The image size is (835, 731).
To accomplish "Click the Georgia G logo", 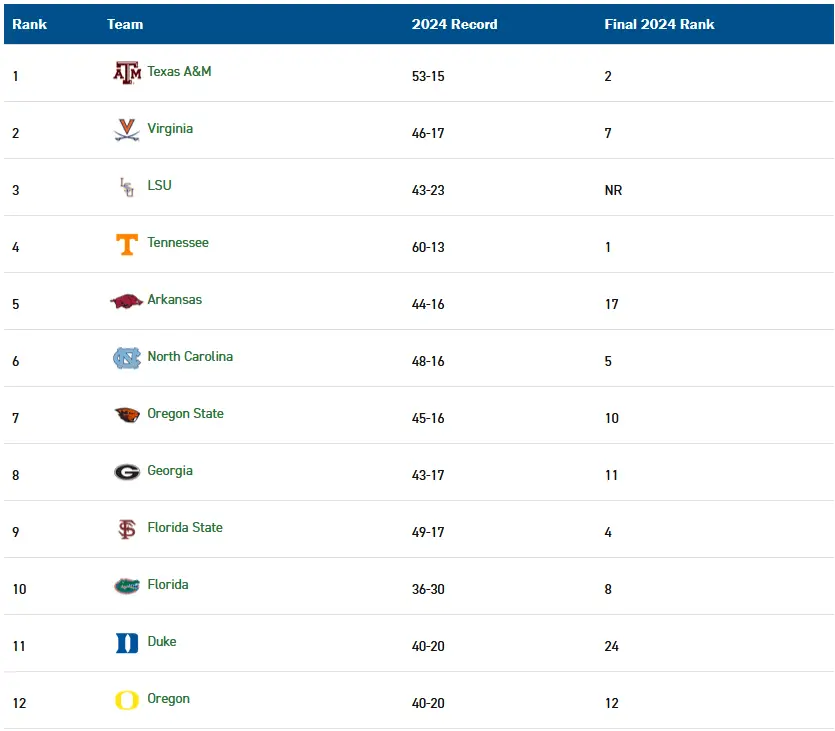I will point(127,472).
